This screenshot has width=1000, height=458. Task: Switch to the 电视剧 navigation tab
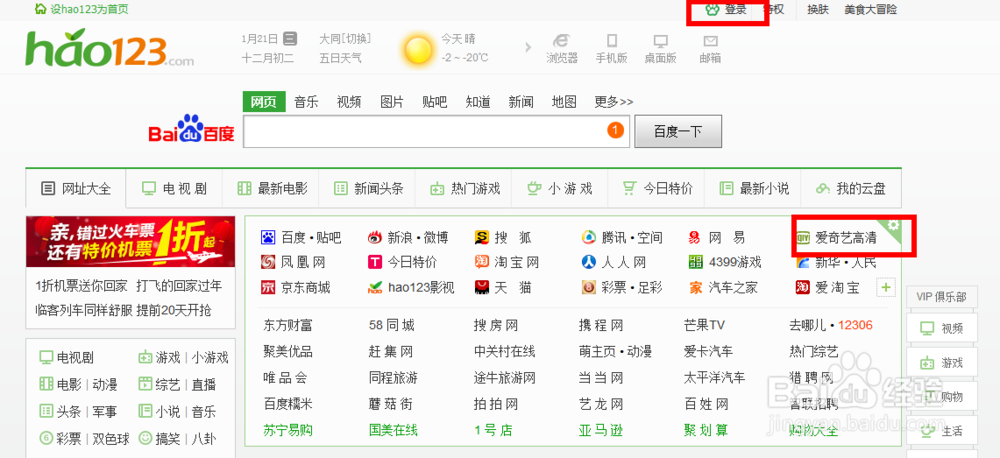pyautogui.click(x=174, y=188)
